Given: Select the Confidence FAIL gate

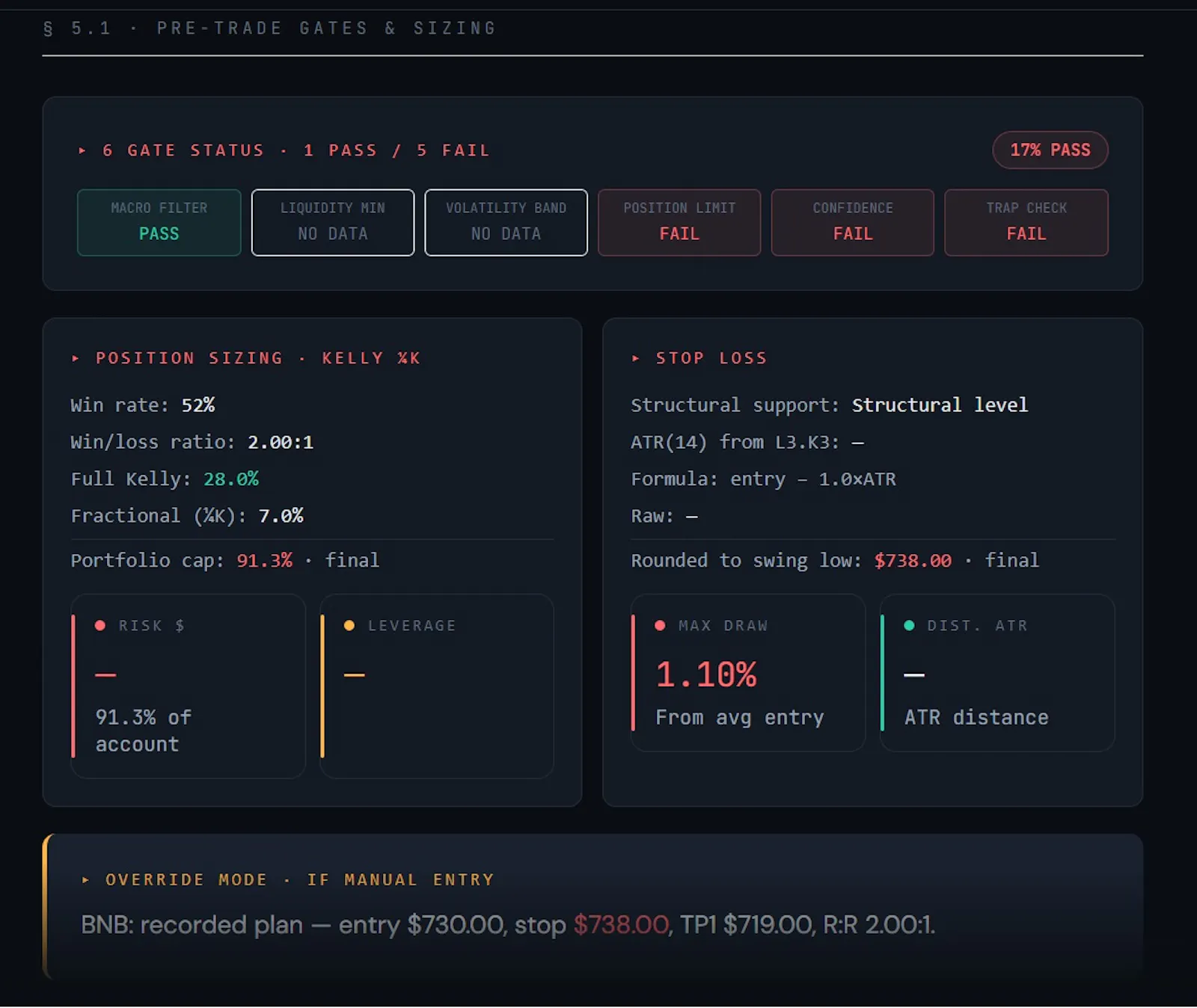Looking at the screenshot, I should click(853, 222).
